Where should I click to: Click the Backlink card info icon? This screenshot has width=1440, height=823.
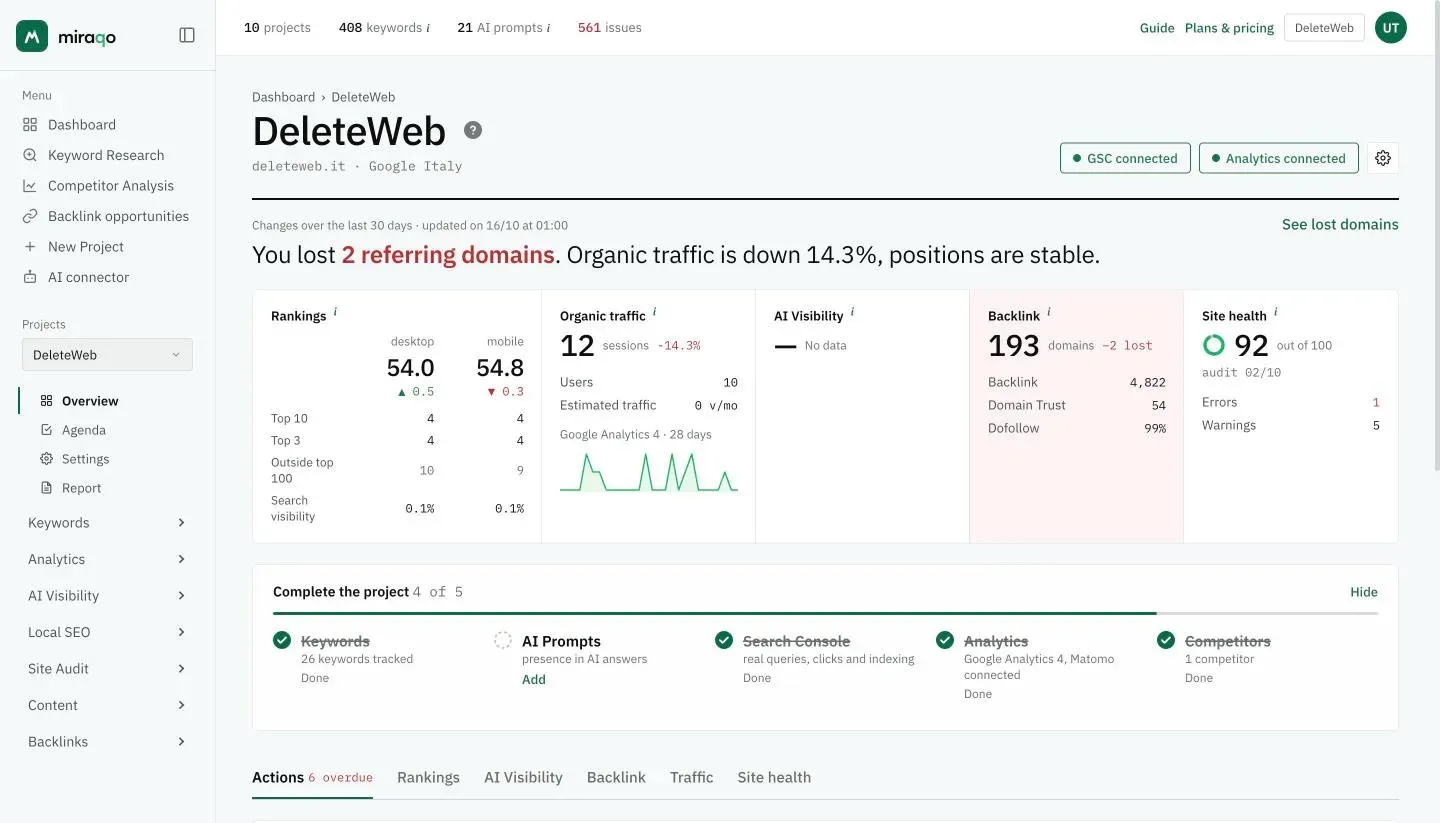coord(1049,312)
